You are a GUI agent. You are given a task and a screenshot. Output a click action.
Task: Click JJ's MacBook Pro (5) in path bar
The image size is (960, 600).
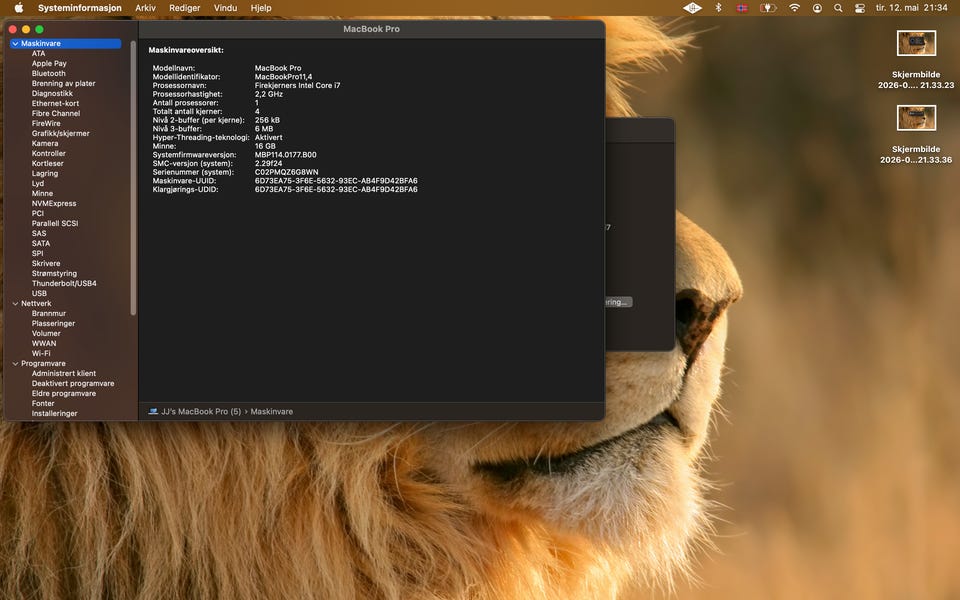201,411
